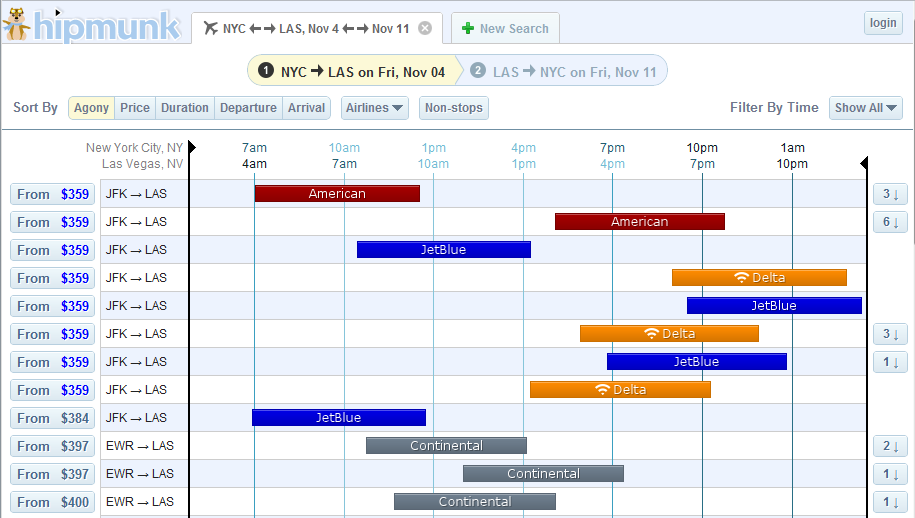The image size is (915, 518).
Task: Click the airplane icon in the search tab
Action: (210, 28)
